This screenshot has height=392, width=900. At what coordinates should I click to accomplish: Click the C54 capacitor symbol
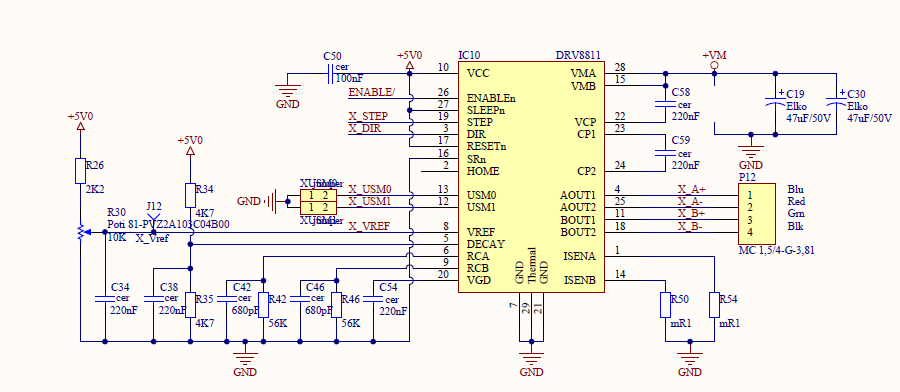click(373, 298)
